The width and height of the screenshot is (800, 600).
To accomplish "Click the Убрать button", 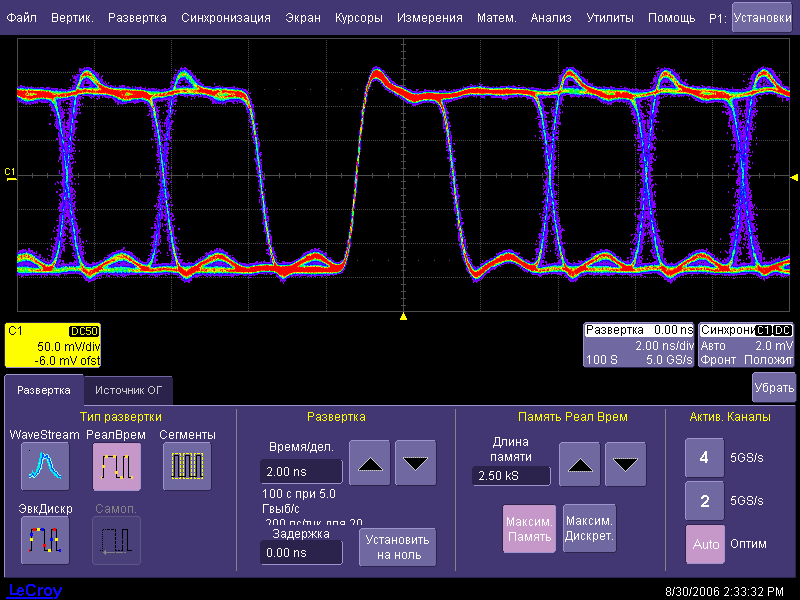I will click(x=773, y=387).
